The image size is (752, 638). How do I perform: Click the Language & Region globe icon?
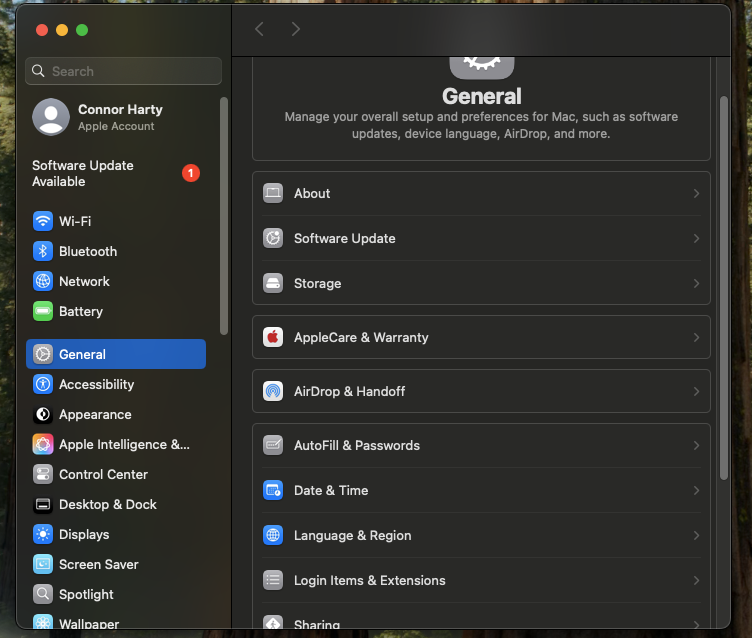pyautogui.click(x=273, y=535)
